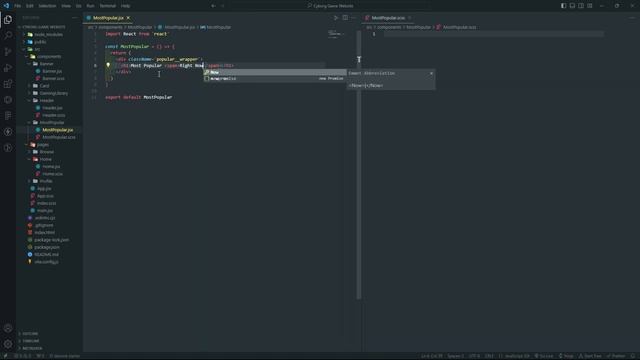Open the Selection menu
Viewport: 640px width, 360px height.
point(47,6)
